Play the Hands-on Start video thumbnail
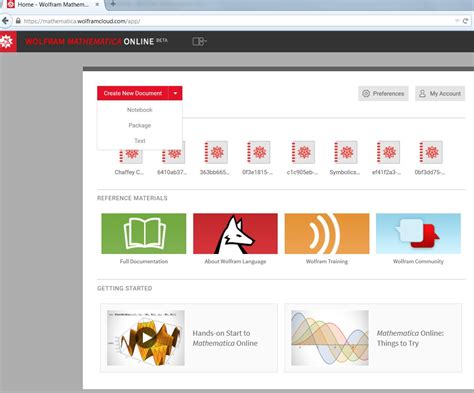The image size is (474, 393). click(x=146, y=338)
